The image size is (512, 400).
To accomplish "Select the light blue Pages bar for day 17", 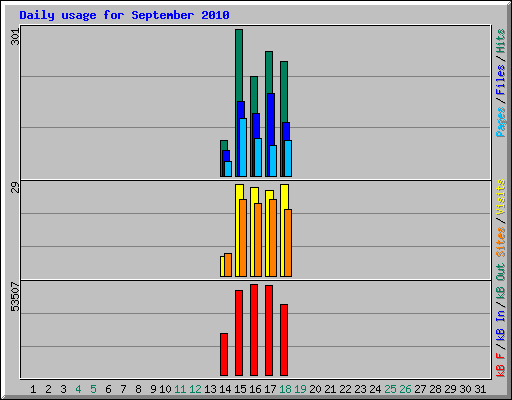I will (273, 161).
